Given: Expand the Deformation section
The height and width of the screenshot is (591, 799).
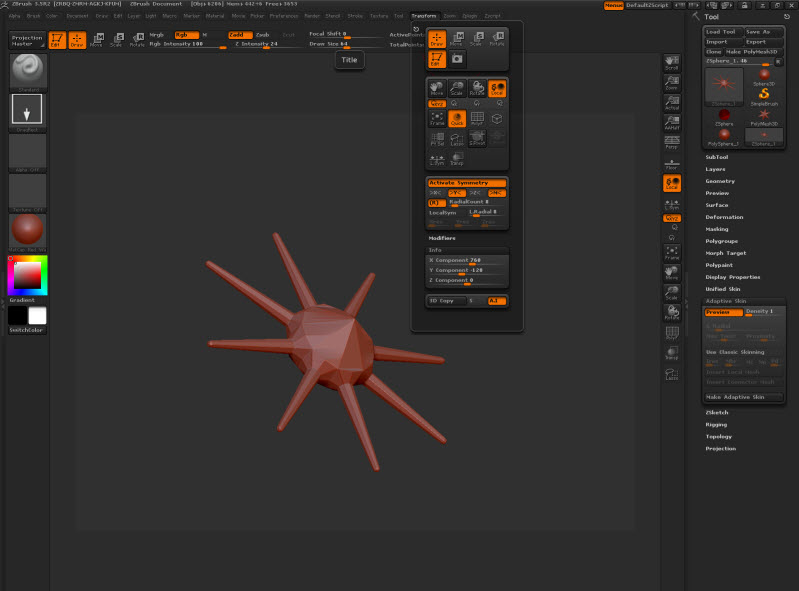Looking at the screenshot, I should (x=724, y=217).
